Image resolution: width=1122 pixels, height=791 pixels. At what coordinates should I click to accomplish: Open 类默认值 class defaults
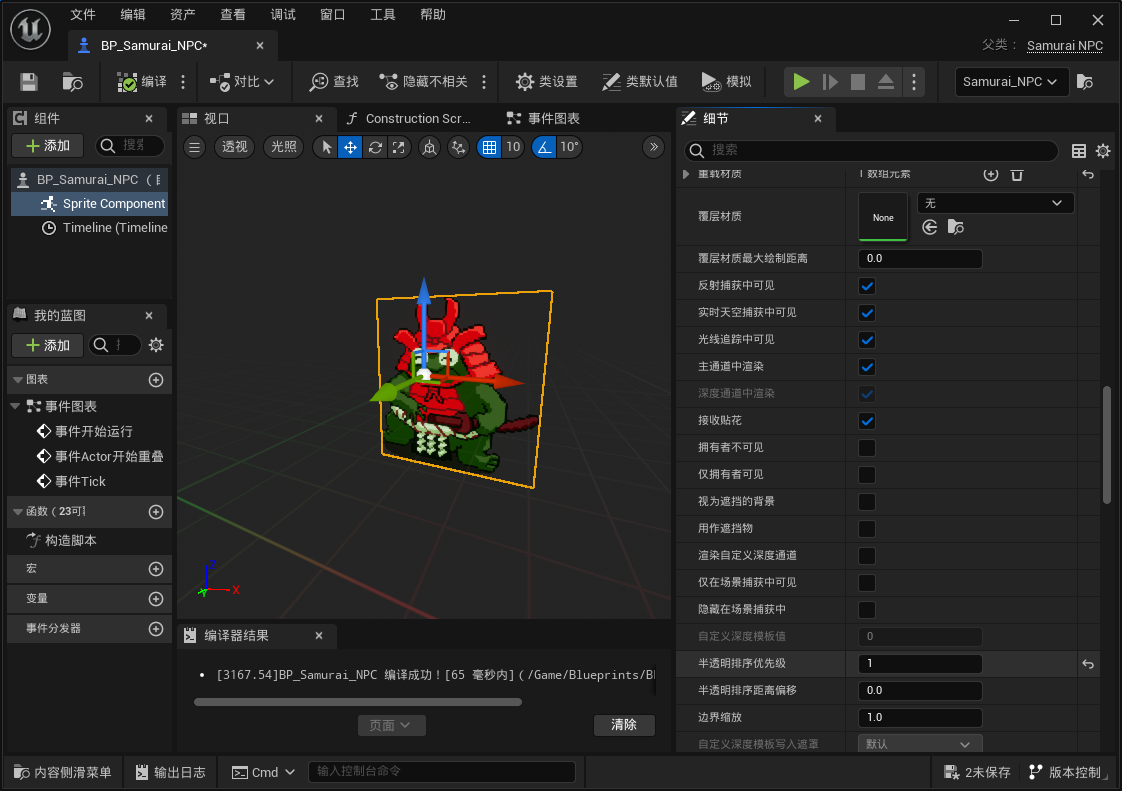coord(640,82)
